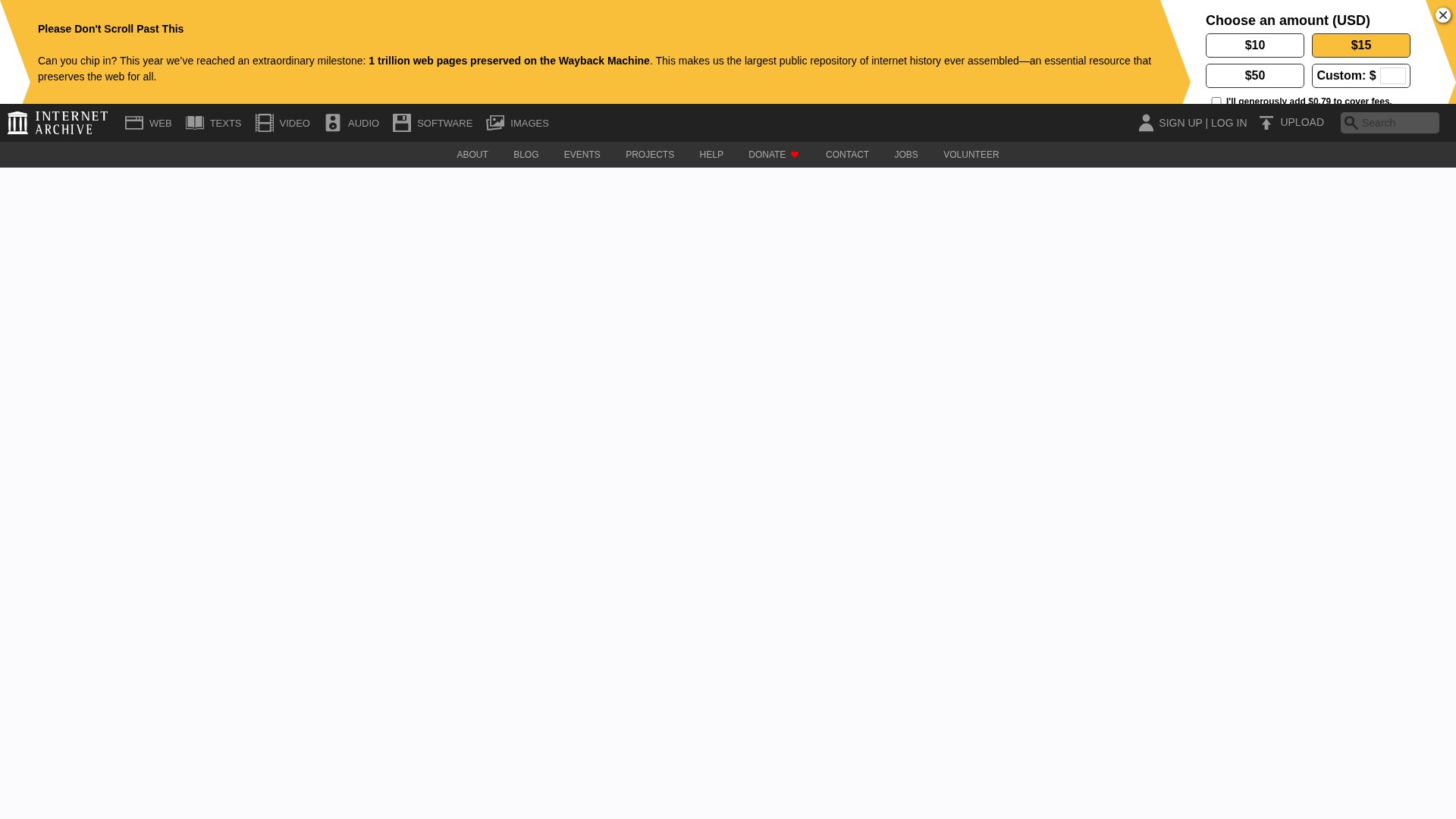Open the Audio speaker icon
This screenshot has height=819, width=1456.
[333, 123]
